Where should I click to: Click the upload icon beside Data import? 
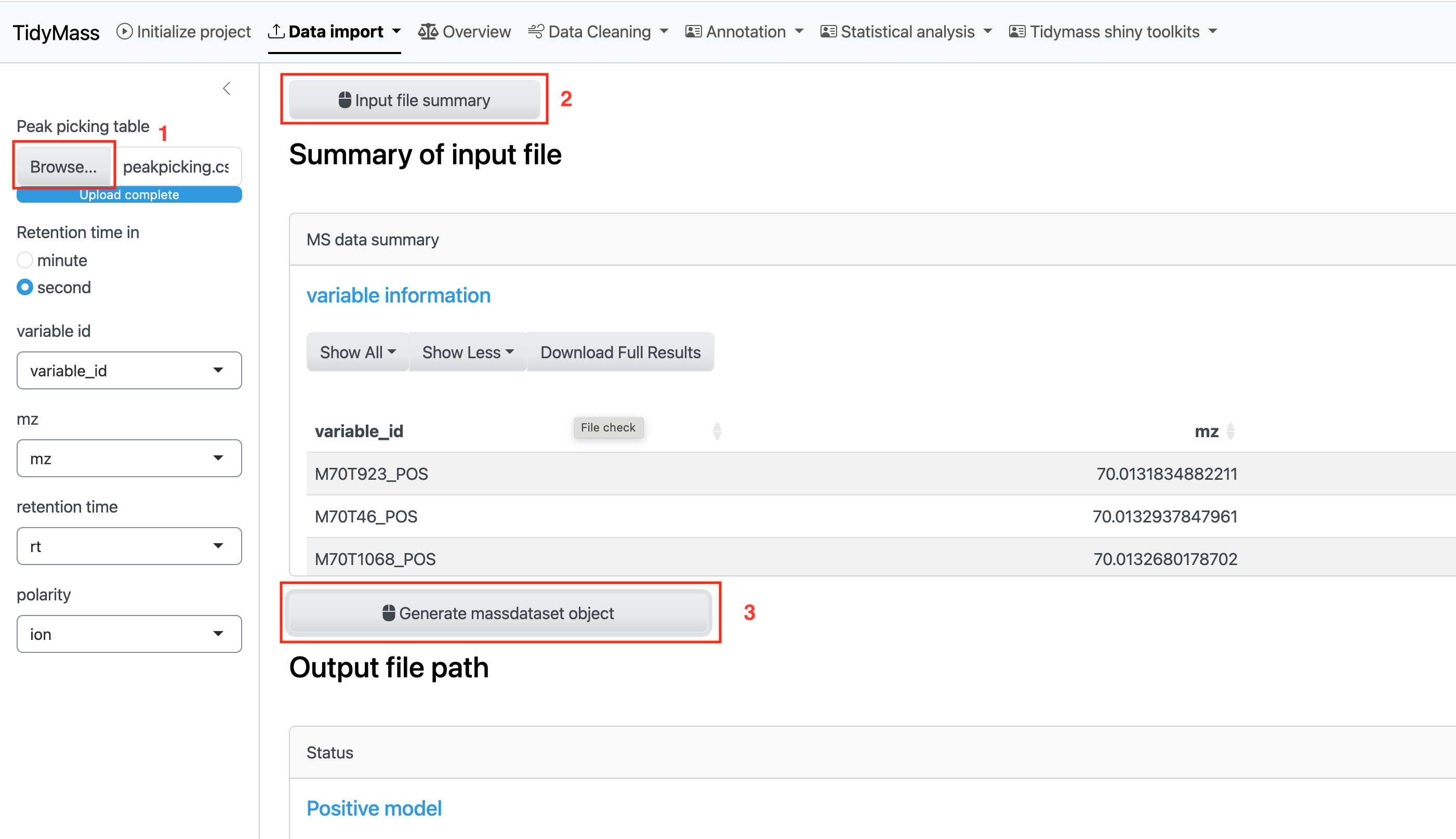276,31
